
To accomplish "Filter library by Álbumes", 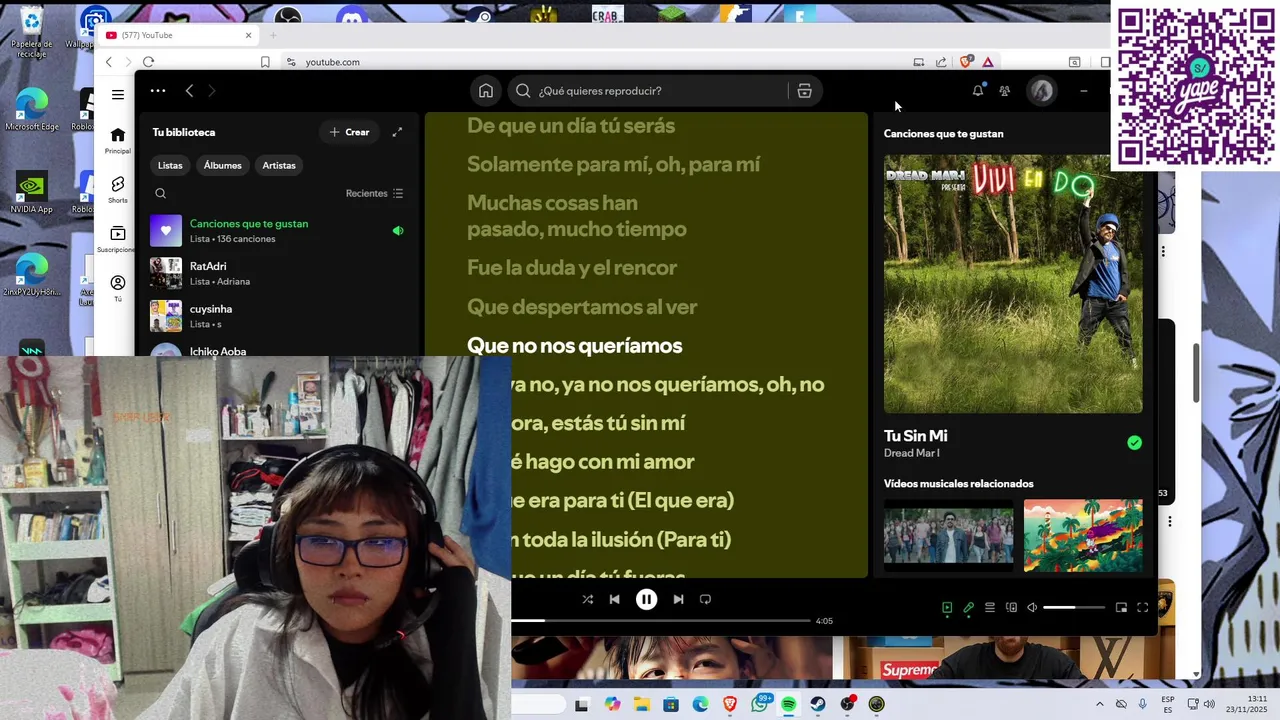I will click(x=222, y=165).
